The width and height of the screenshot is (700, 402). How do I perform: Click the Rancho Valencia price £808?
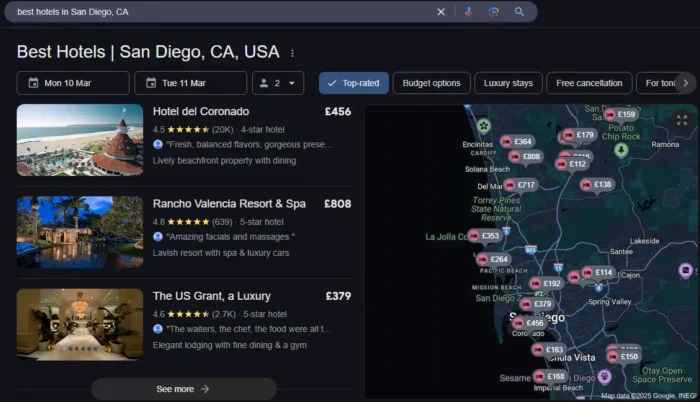coord(338,204)
